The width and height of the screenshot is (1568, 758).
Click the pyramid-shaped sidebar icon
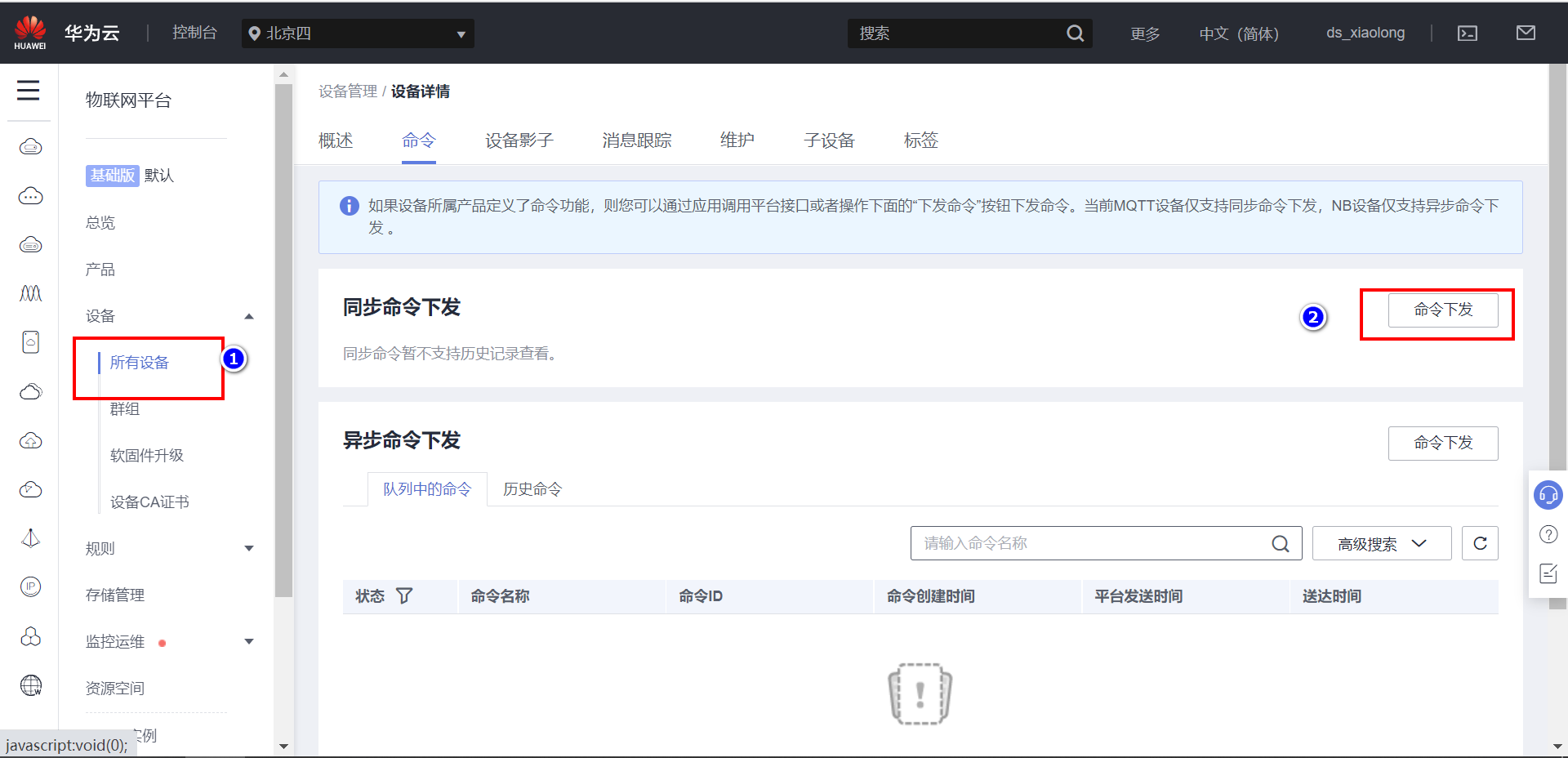31,538
